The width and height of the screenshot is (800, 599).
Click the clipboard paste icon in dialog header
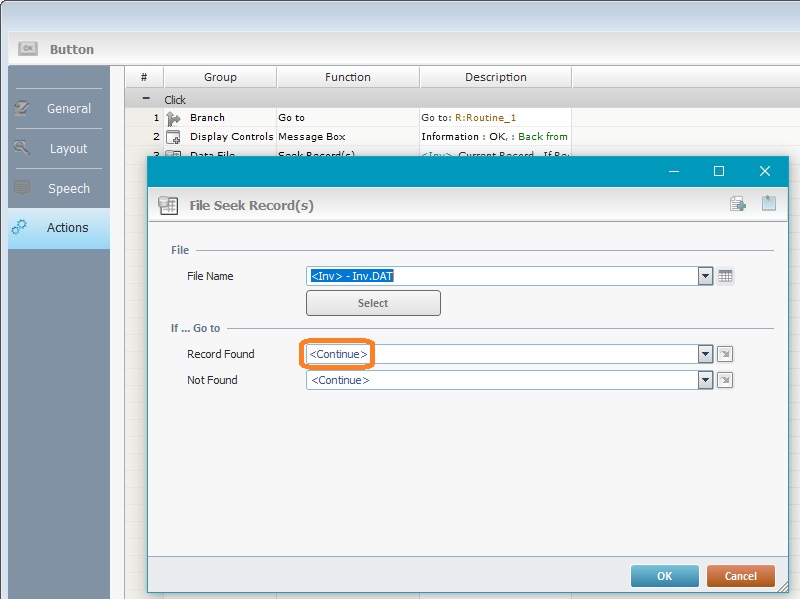pos(768,204)
